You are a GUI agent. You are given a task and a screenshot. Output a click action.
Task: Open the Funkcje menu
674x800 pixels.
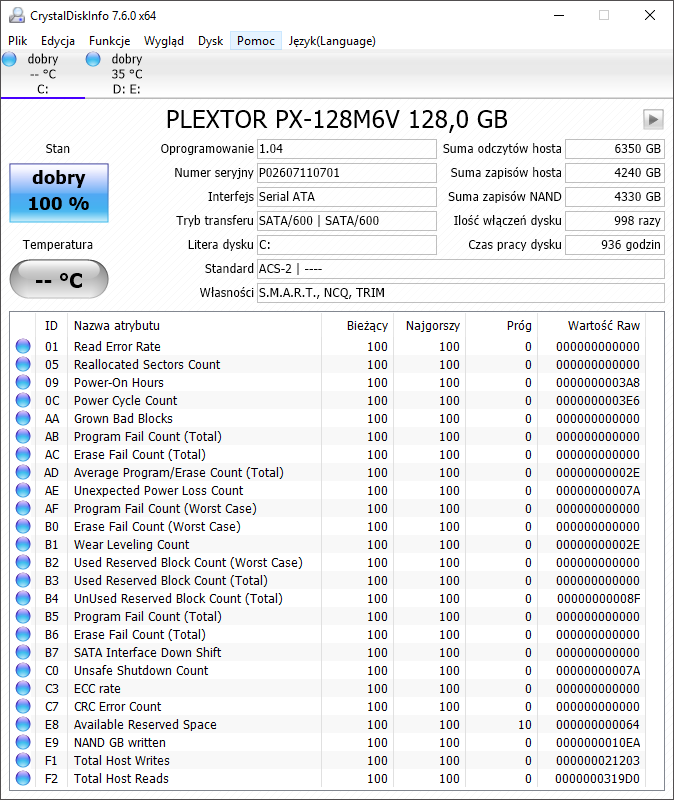tap(109, 41)
